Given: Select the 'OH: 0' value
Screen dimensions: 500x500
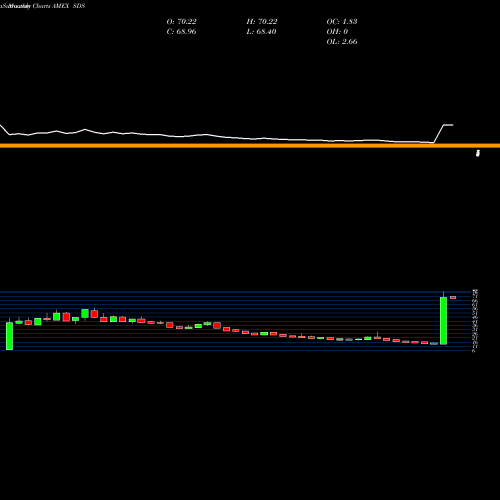Looking at the screenshot, I should click(x=337, y=32).
